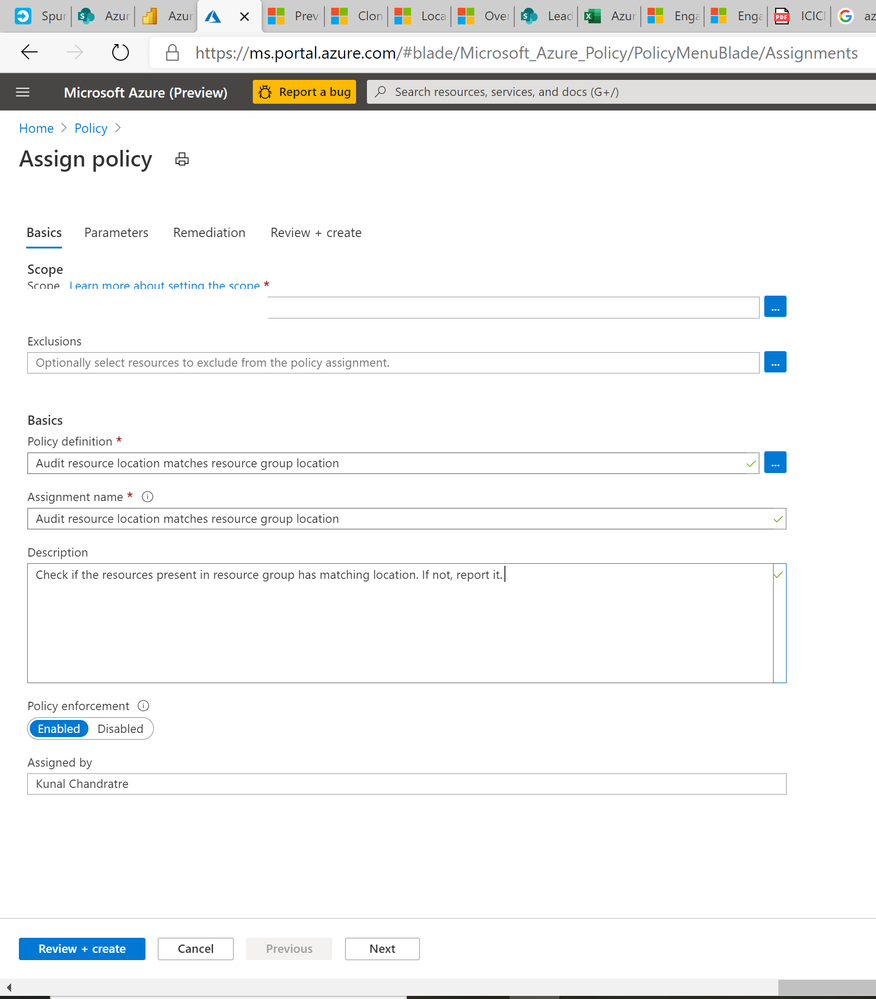Switch to the Over browser tab
The height and width of the screenshot is (999, 876).
tap(484, 16)
